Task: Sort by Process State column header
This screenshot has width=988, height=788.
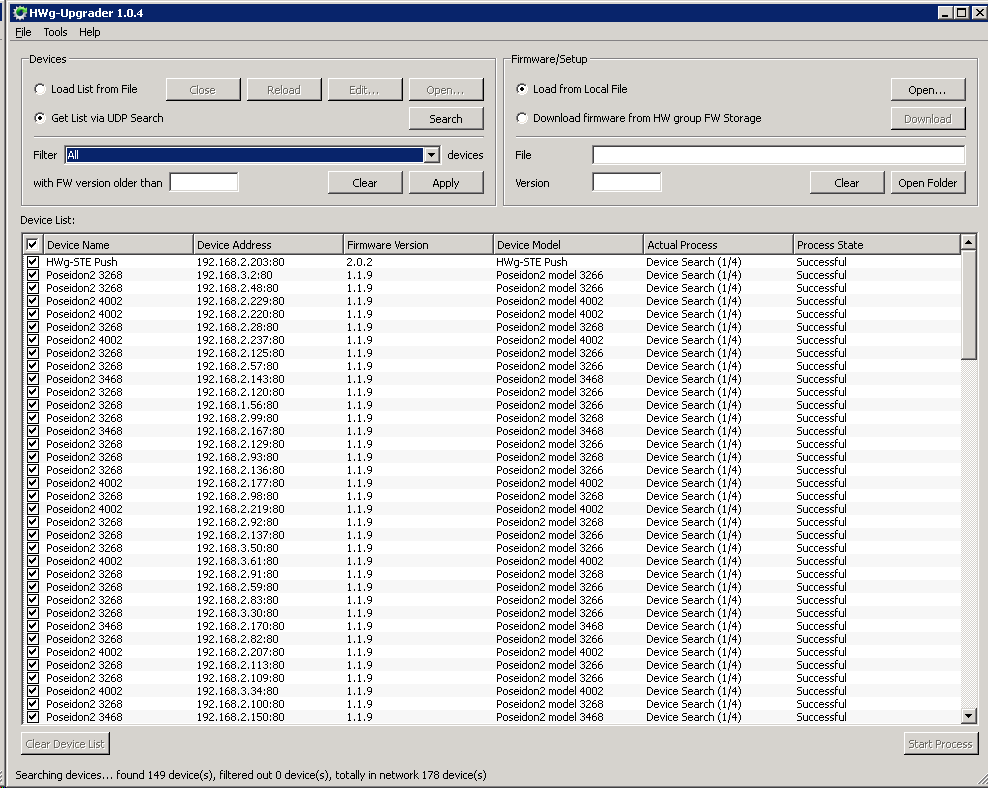Action: tap(876, 244)
